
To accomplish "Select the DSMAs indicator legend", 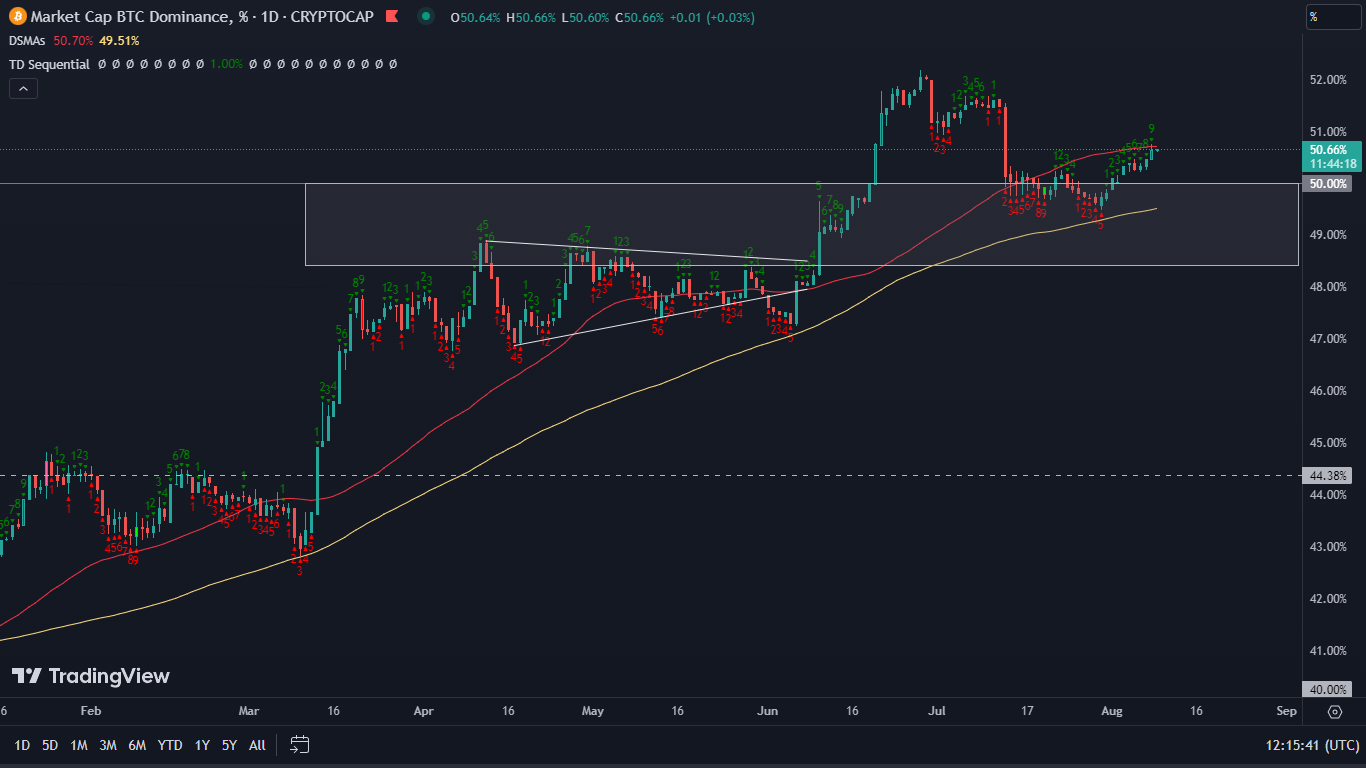I will coord(28,41).
